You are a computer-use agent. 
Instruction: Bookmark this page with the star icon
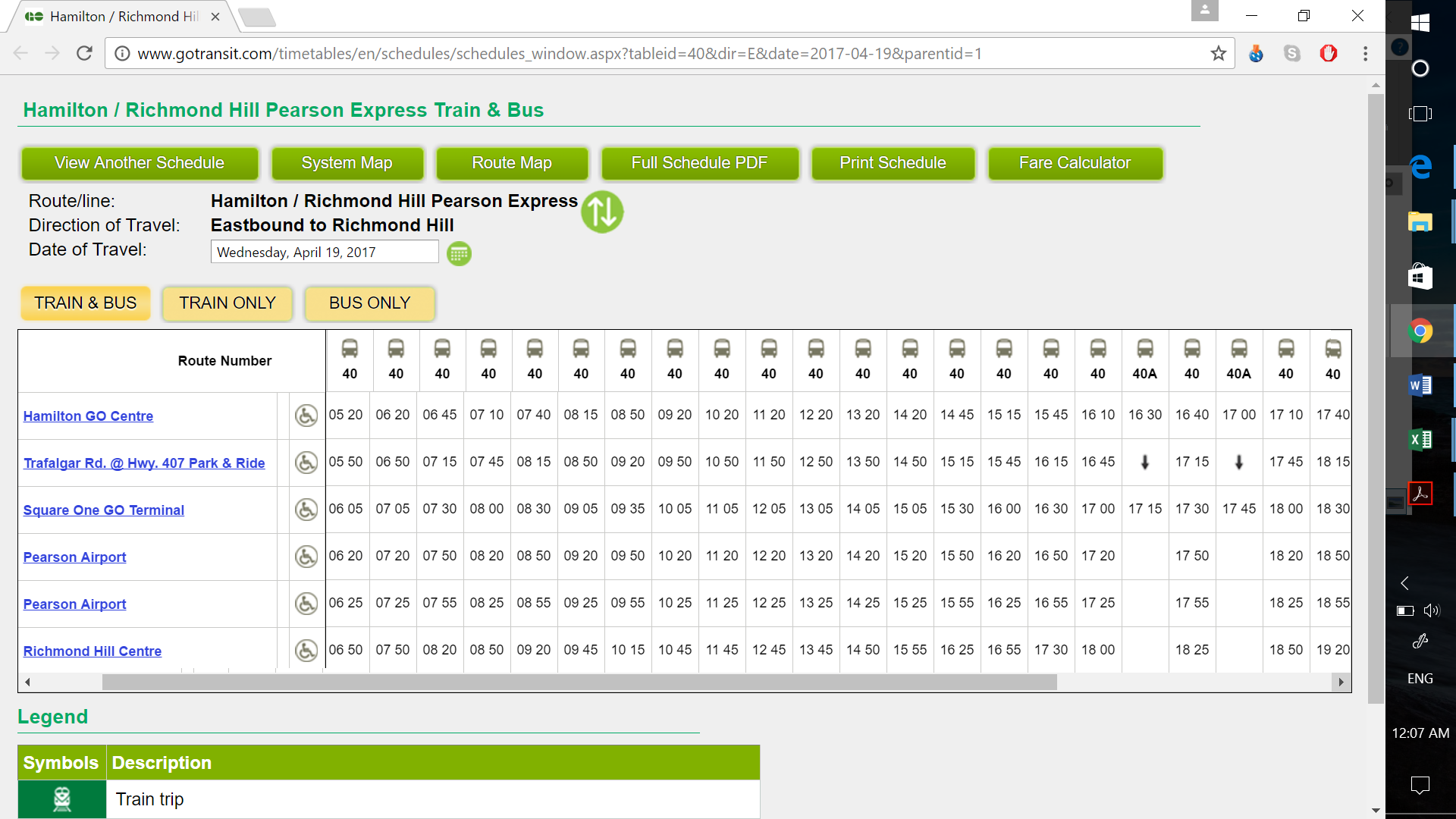click(x=1218, y=54)
